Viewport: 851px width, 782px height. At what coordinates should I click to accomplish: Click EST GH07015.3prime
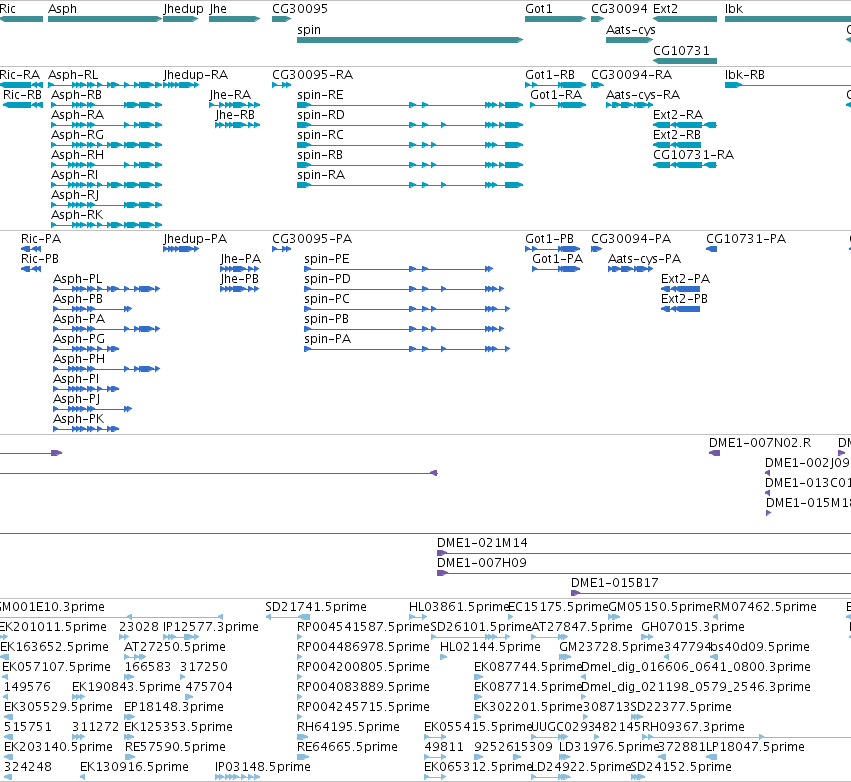tap(647, 637)
